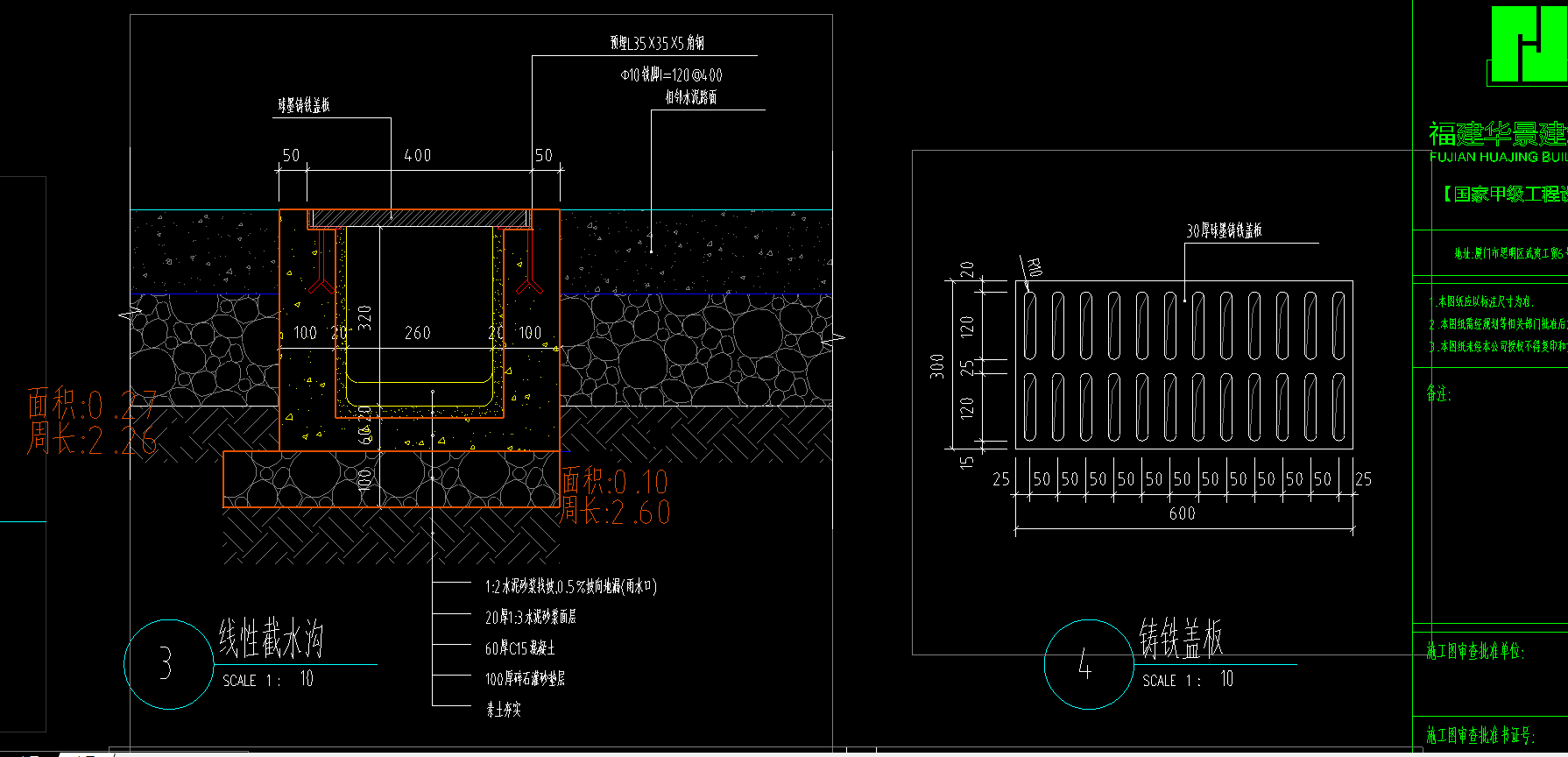Select the '相邻水泥路面' label
Screen dimensions: 1568x757
(x=691, y=97)
